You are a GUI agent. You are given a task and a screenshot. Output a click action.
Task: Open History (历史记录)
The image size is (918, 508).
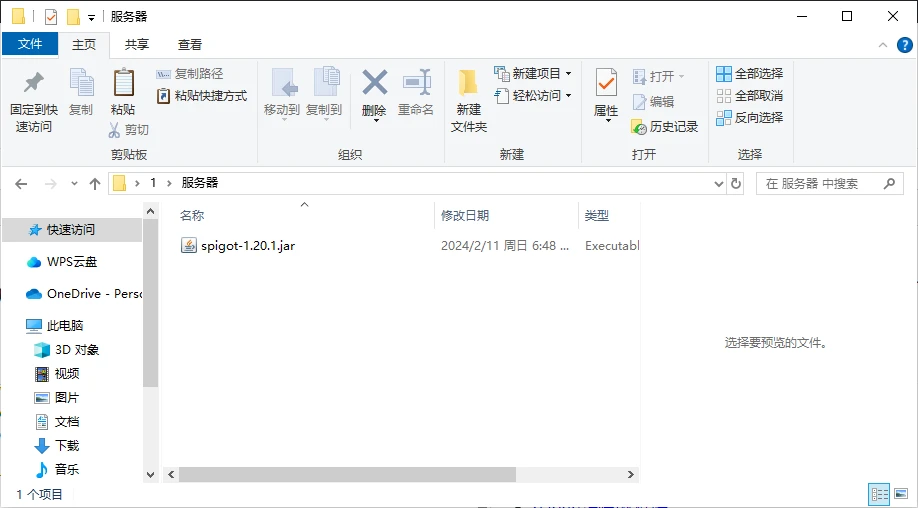(x=664, y=126)
